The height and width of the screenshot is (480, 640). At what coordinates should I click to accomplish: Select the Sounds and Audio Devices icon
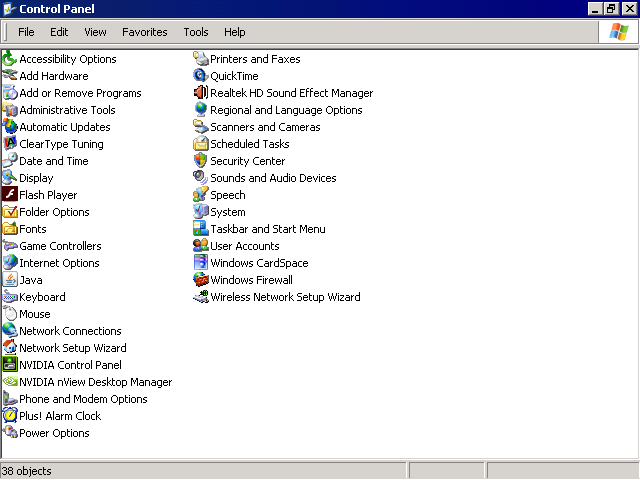[200, 178]
